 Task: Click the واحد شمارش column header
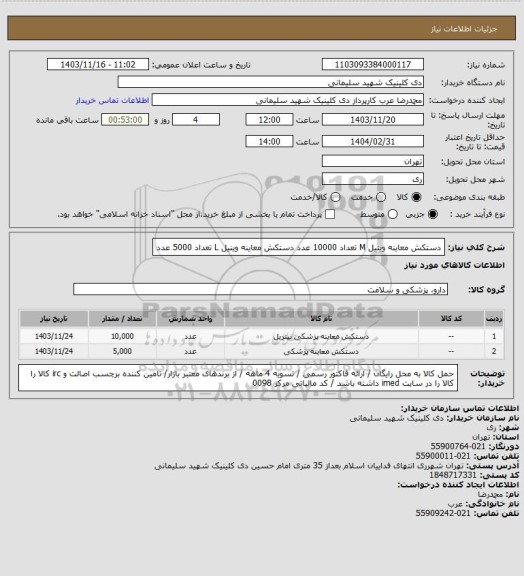(x=190, y=319)
